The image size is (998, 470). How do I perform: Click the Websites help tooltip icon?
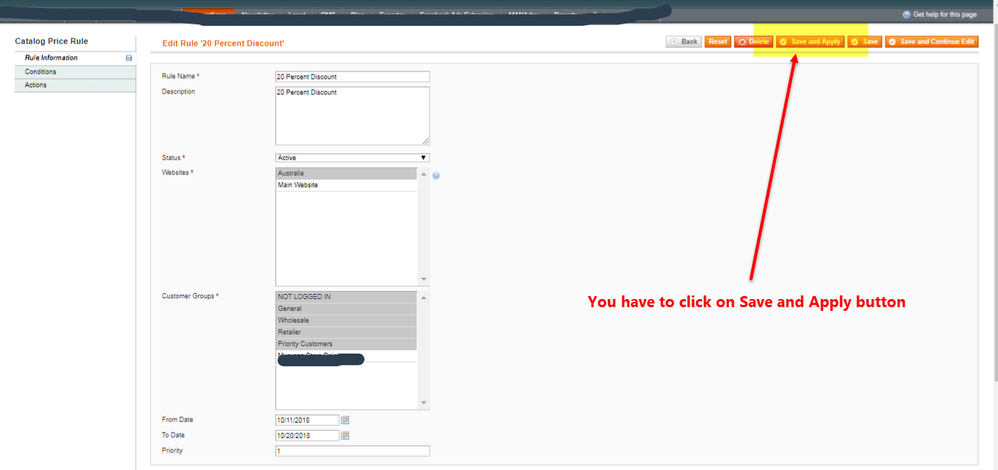click(x=437, y=176)
